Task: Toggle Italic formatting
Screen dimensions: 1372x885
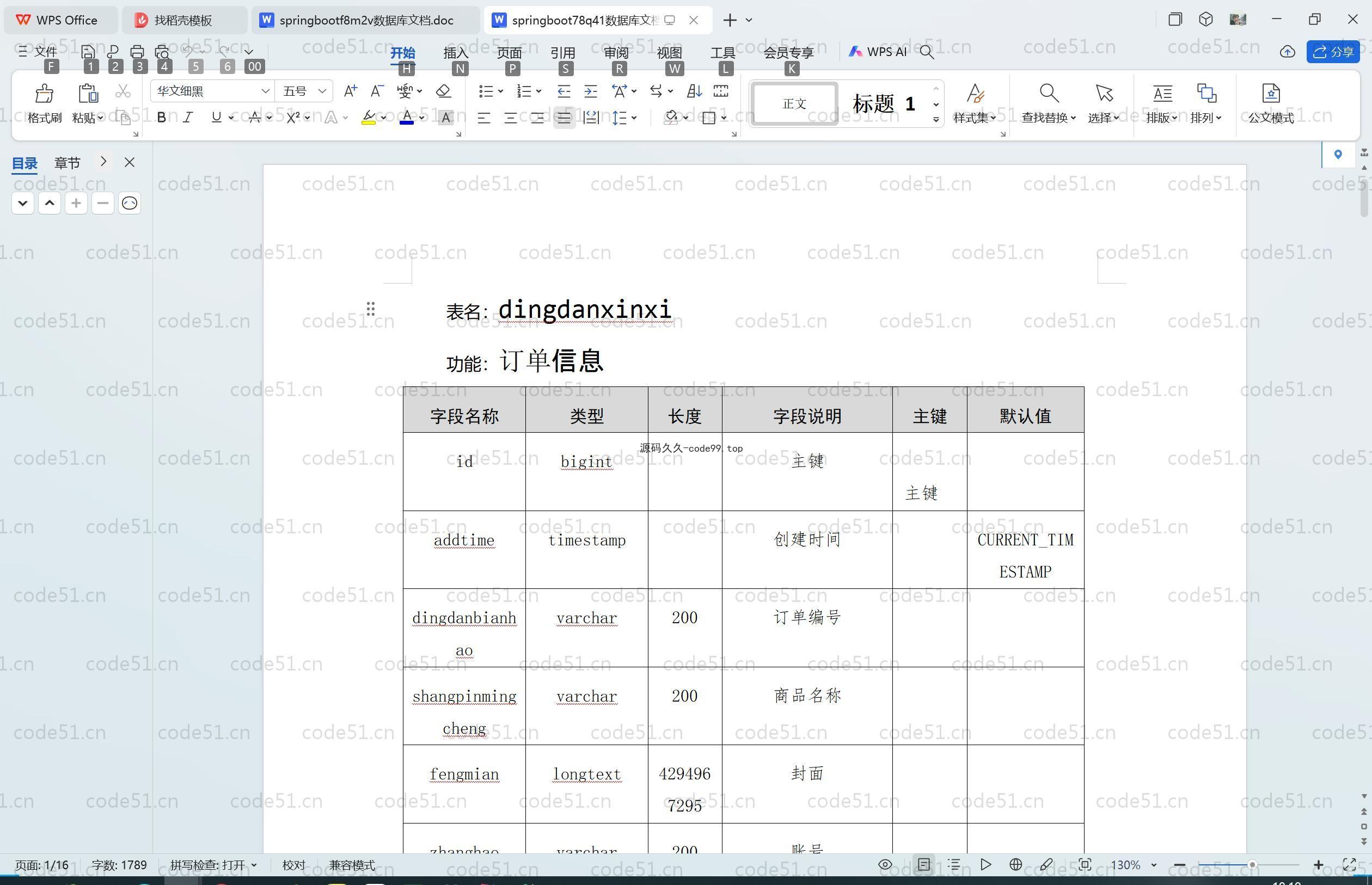Action: (187, 117)
